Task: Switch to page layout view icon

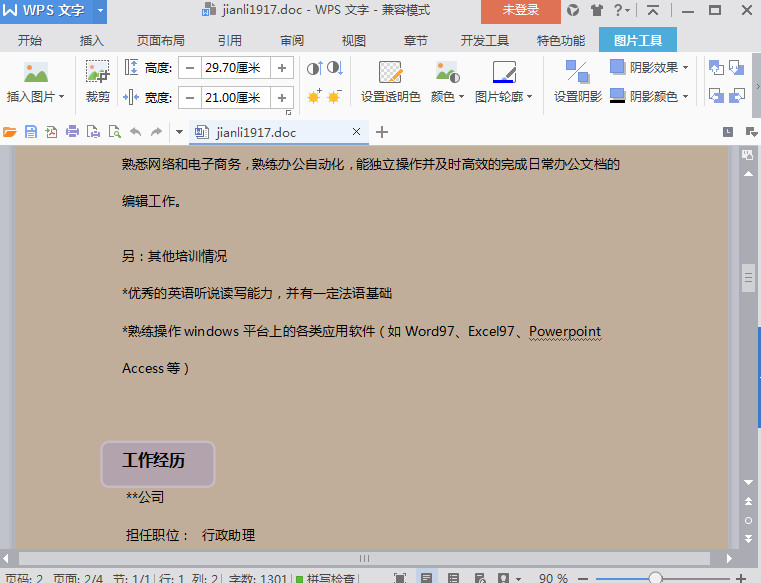Action: (426, 578)
